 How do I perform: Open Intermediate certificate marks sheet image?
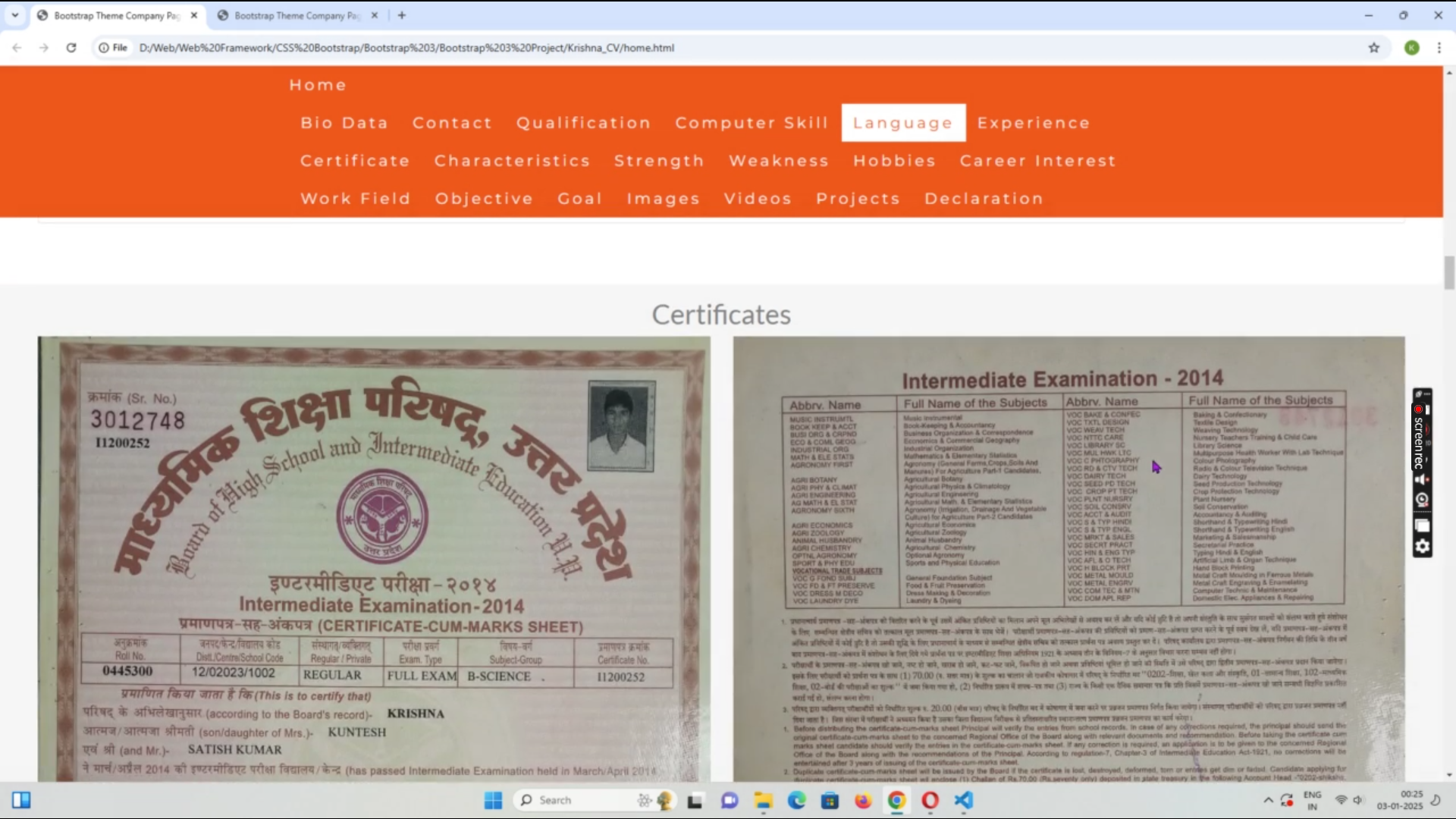[374, 559]
